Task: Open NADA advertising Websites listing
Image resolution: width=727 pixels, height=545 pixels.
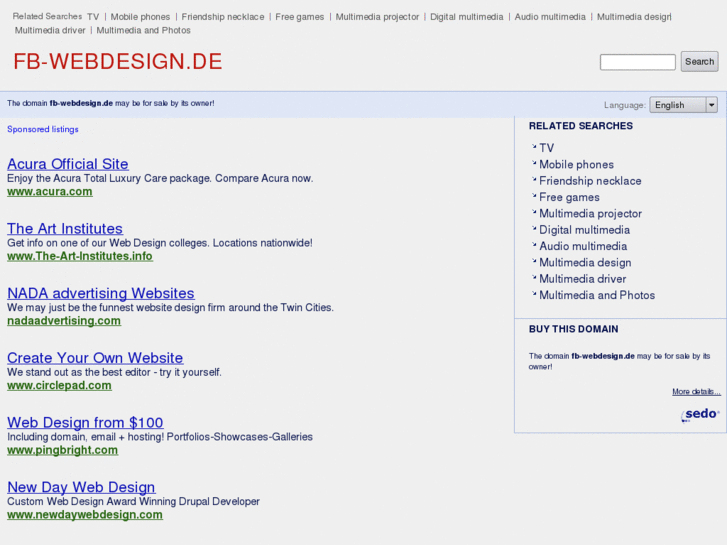Action: [x=101, y=293]
